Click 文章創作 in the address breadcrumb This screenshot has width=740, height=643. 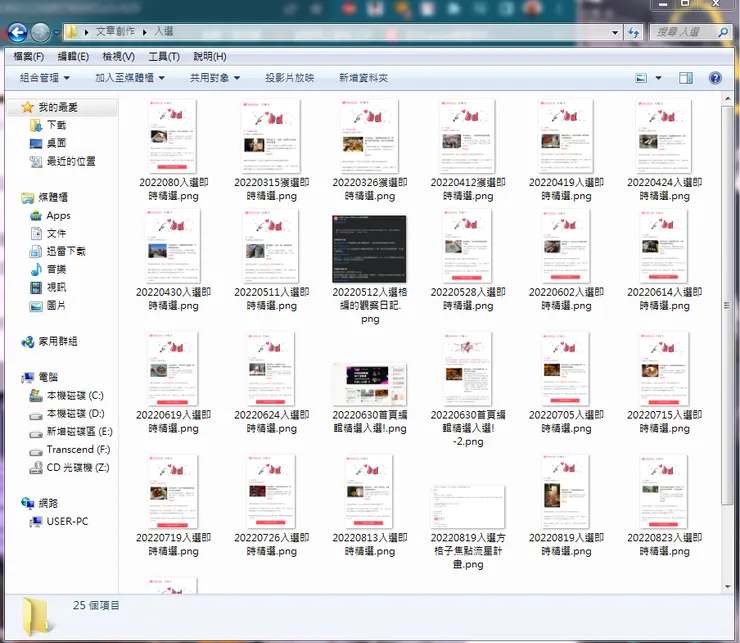[115, 32]
